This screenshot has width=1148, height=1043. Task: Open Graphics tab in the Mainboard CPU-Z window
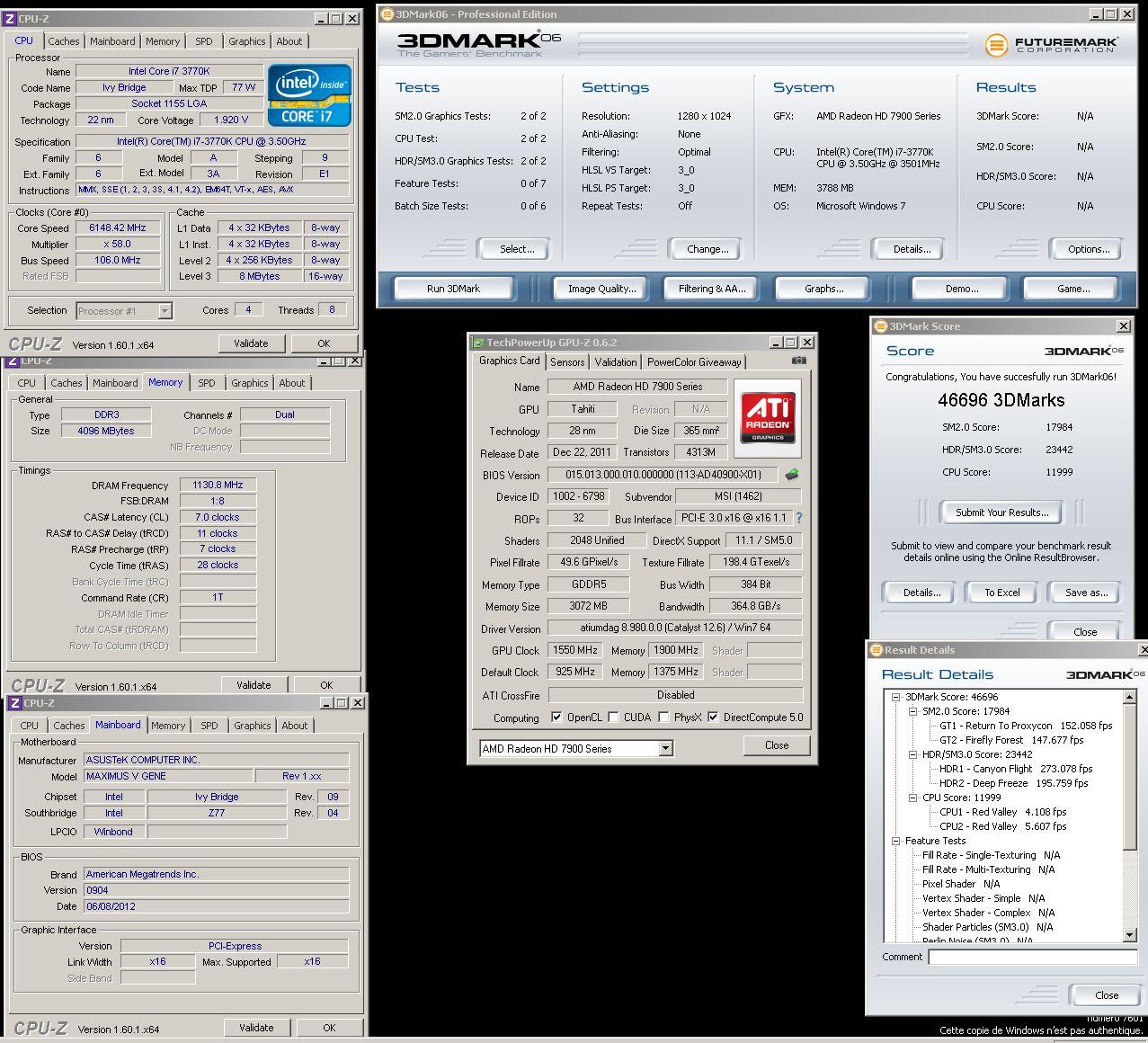click(x=253, y=726)
